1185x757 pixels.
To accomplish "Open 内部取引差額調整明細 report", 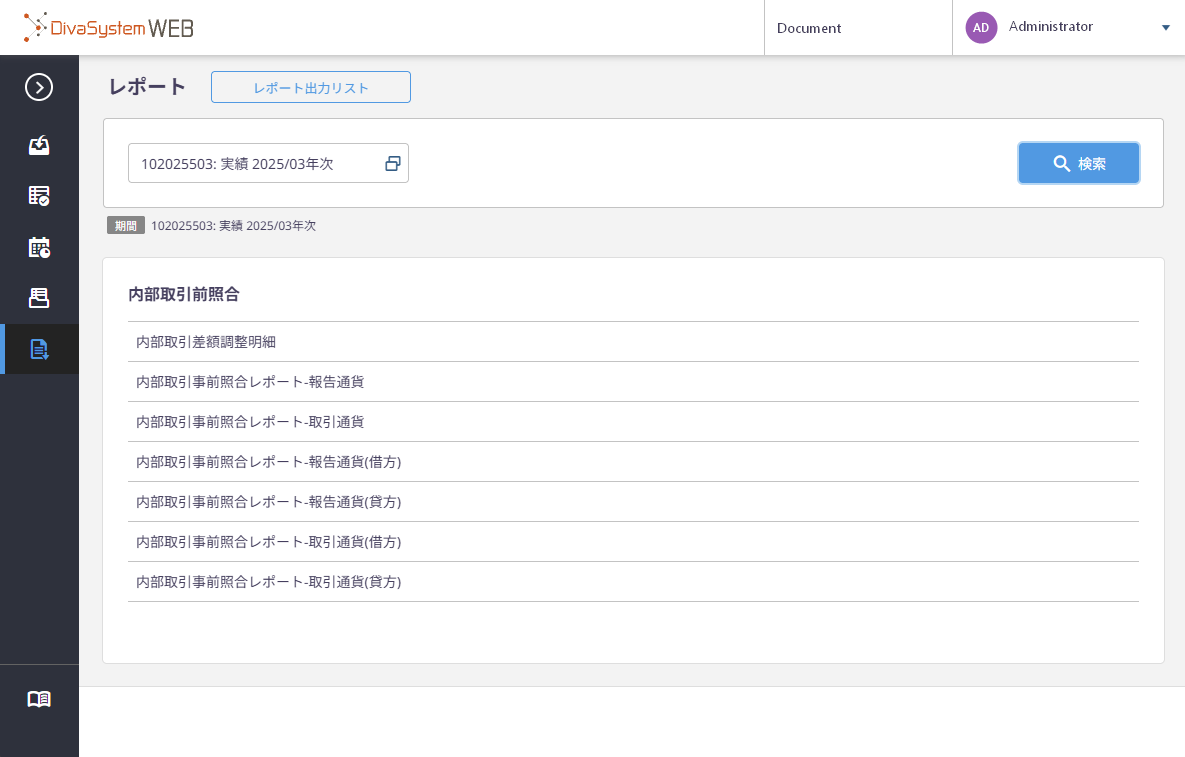I will pyautogui.click(x=633, y=341).
